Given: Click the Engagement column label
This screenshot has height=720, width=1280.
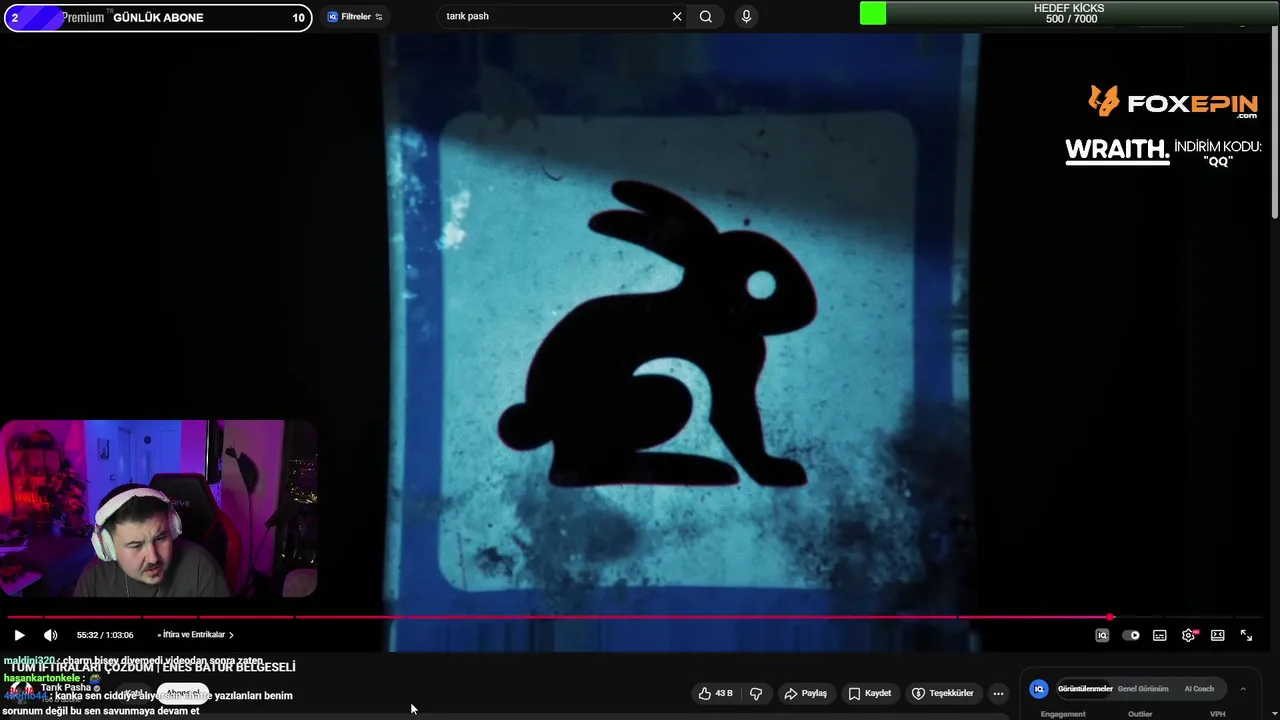Looking at the screenshot, I should 1063,714.
